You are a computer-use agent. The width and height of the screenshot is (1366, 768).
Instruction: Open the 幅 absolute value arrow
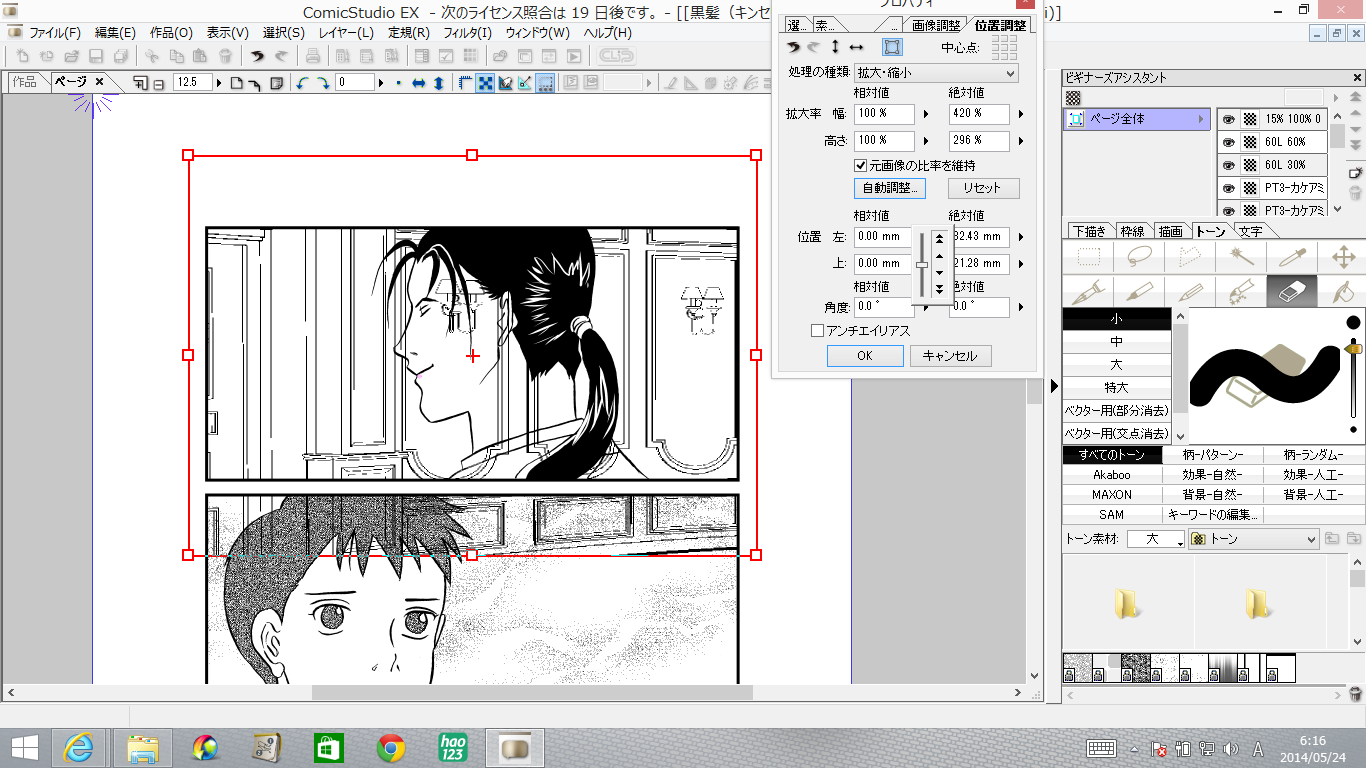coord(1021,114)
